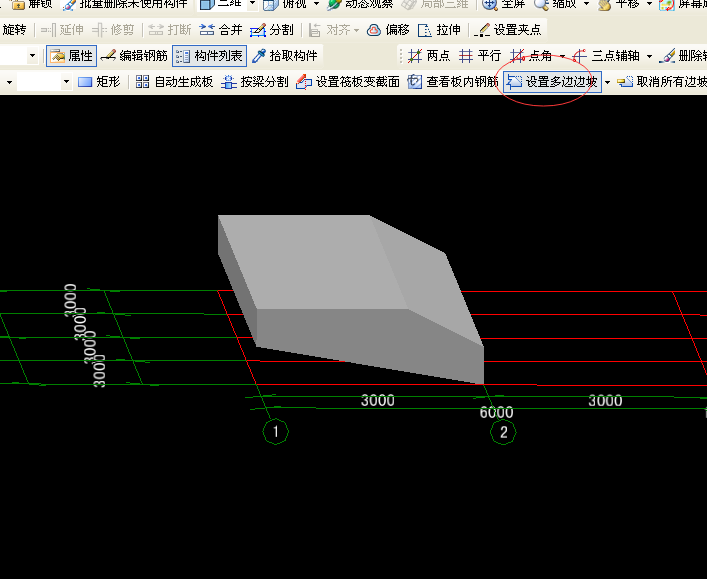Click axis bubble number 1
This screenshot has width=707, height=579.
click(275, 432)
